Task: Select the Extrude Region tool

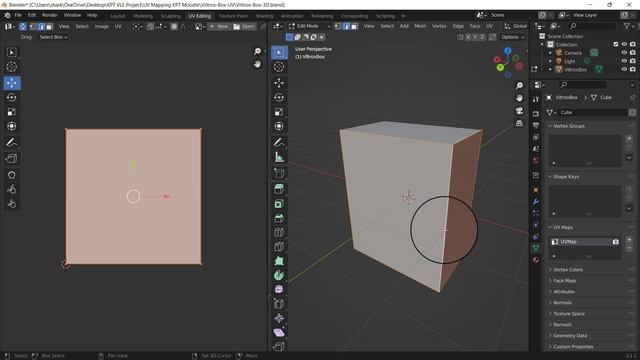Action: click(x=279, y=189)
